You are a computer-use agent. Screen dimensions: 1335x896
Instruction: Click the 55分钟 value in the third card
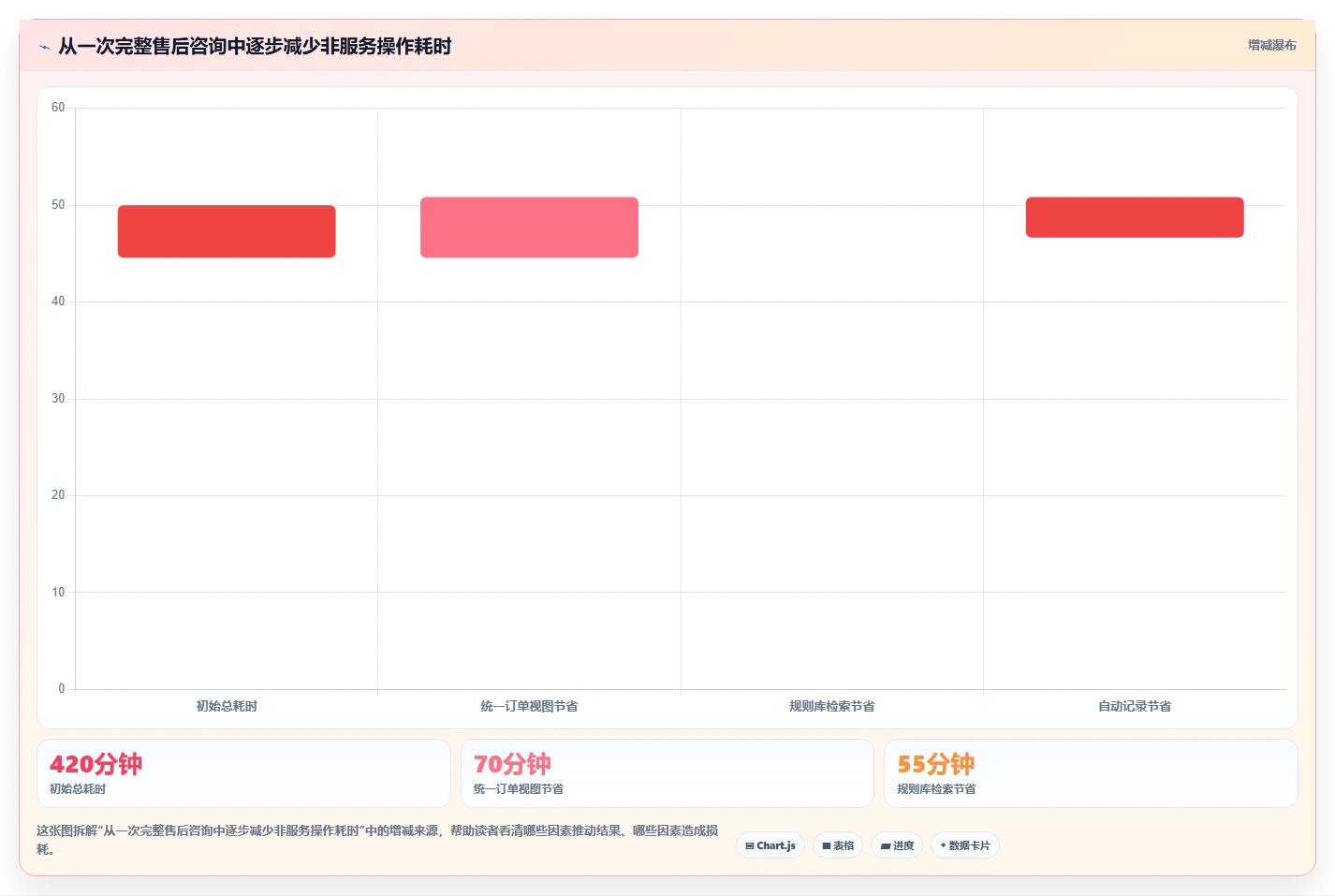[936, 764]
